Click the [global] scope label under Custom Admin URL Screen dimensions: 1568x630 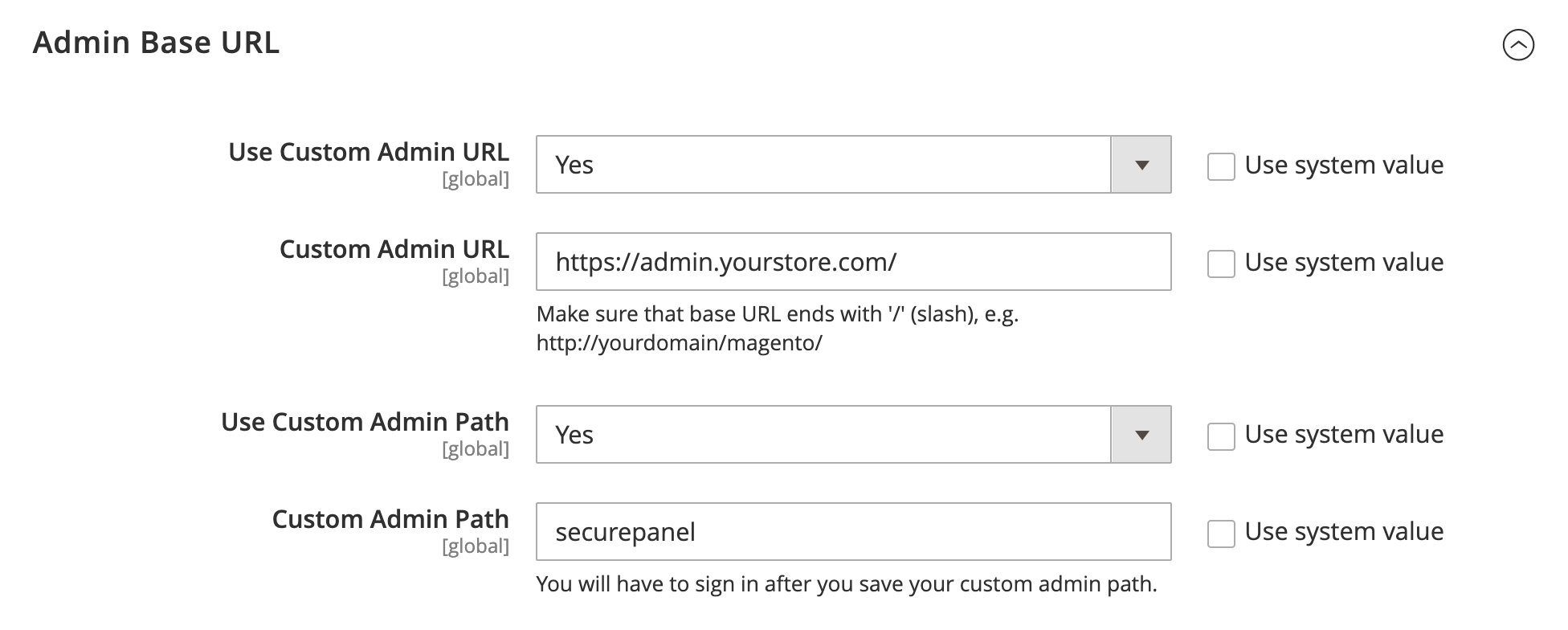coord(477,275)
